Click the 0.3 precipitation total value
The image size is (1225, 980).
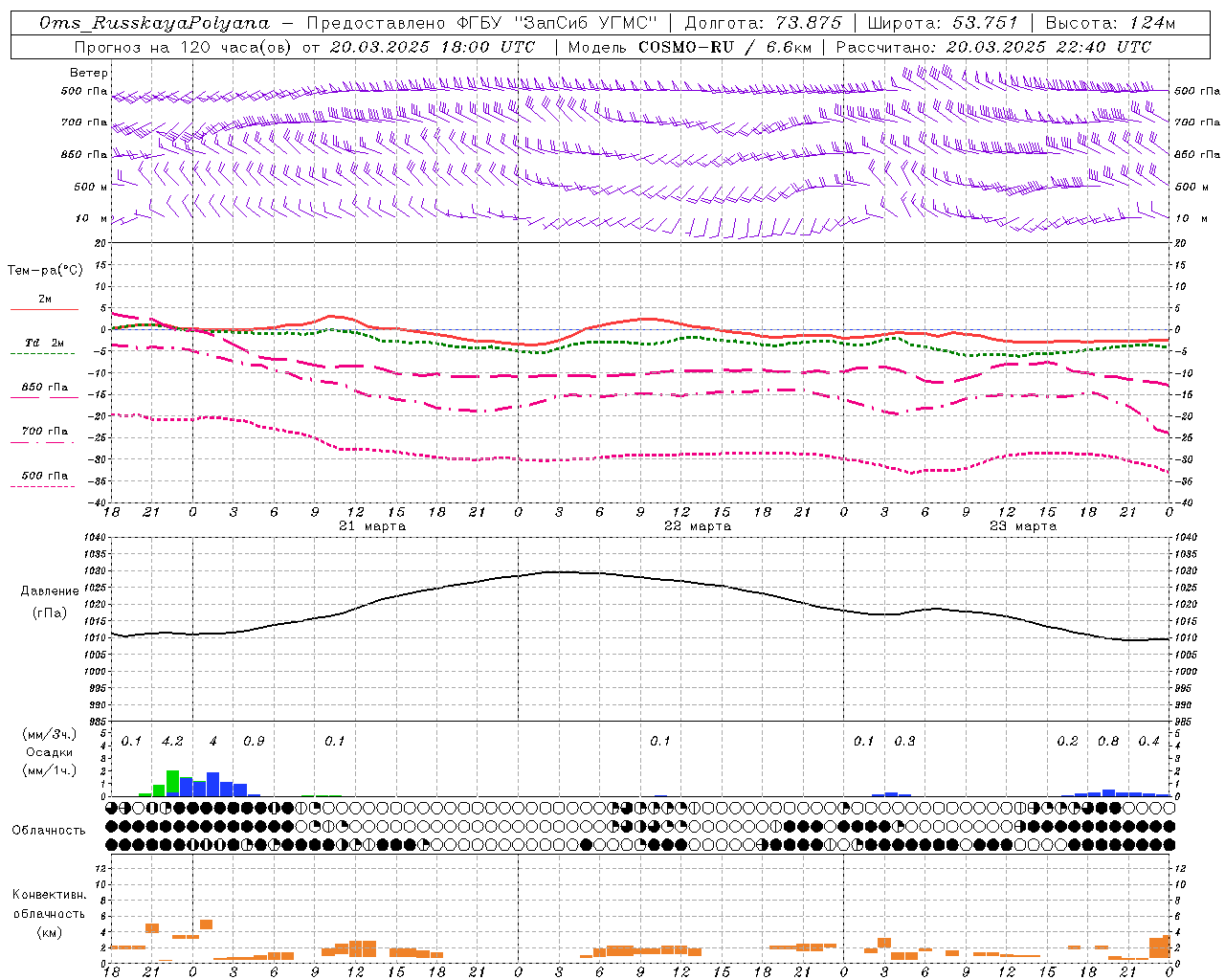point(904,742)
